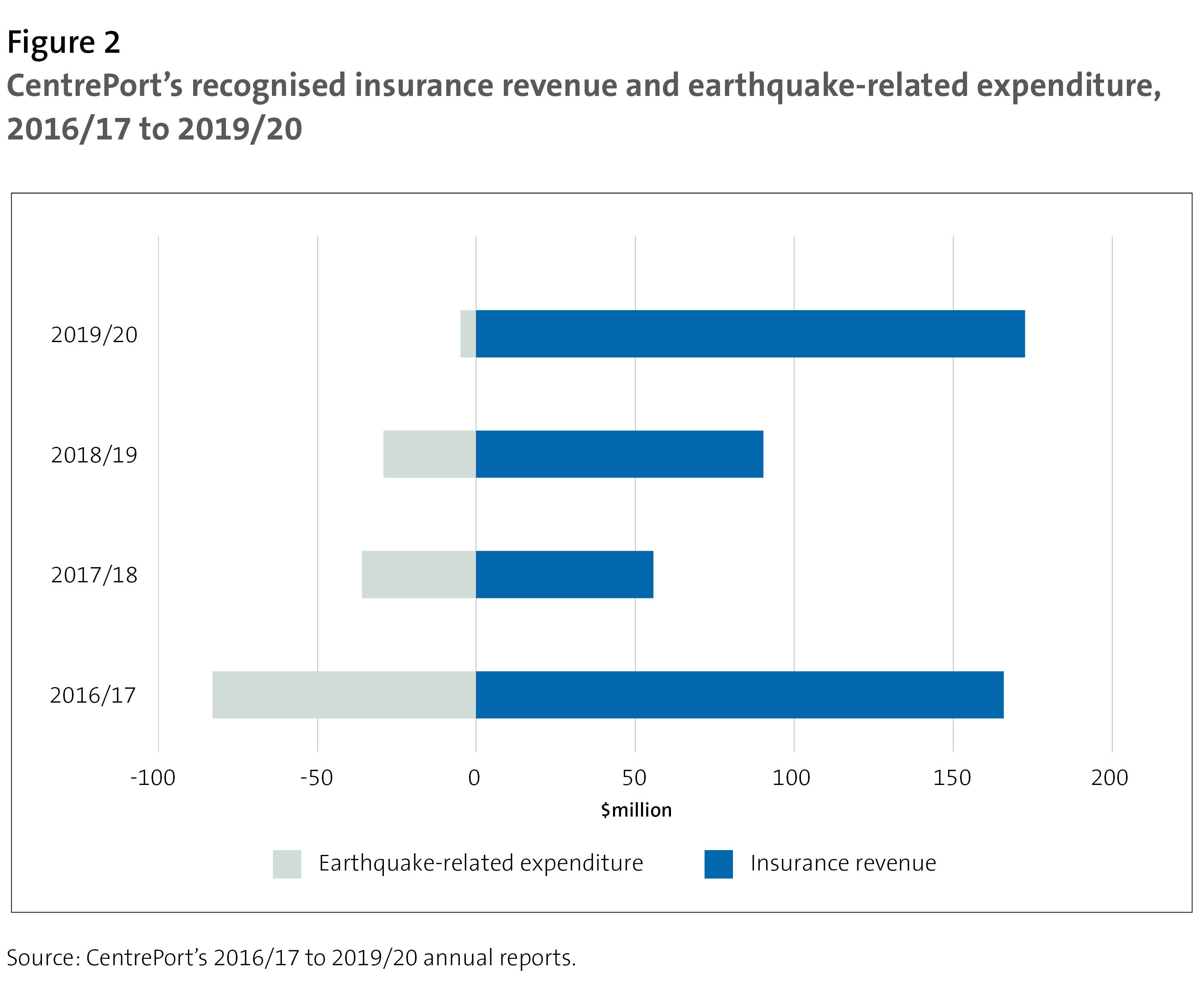Select the 2016/17 grey expenditure bar

[x=344, y=694]
